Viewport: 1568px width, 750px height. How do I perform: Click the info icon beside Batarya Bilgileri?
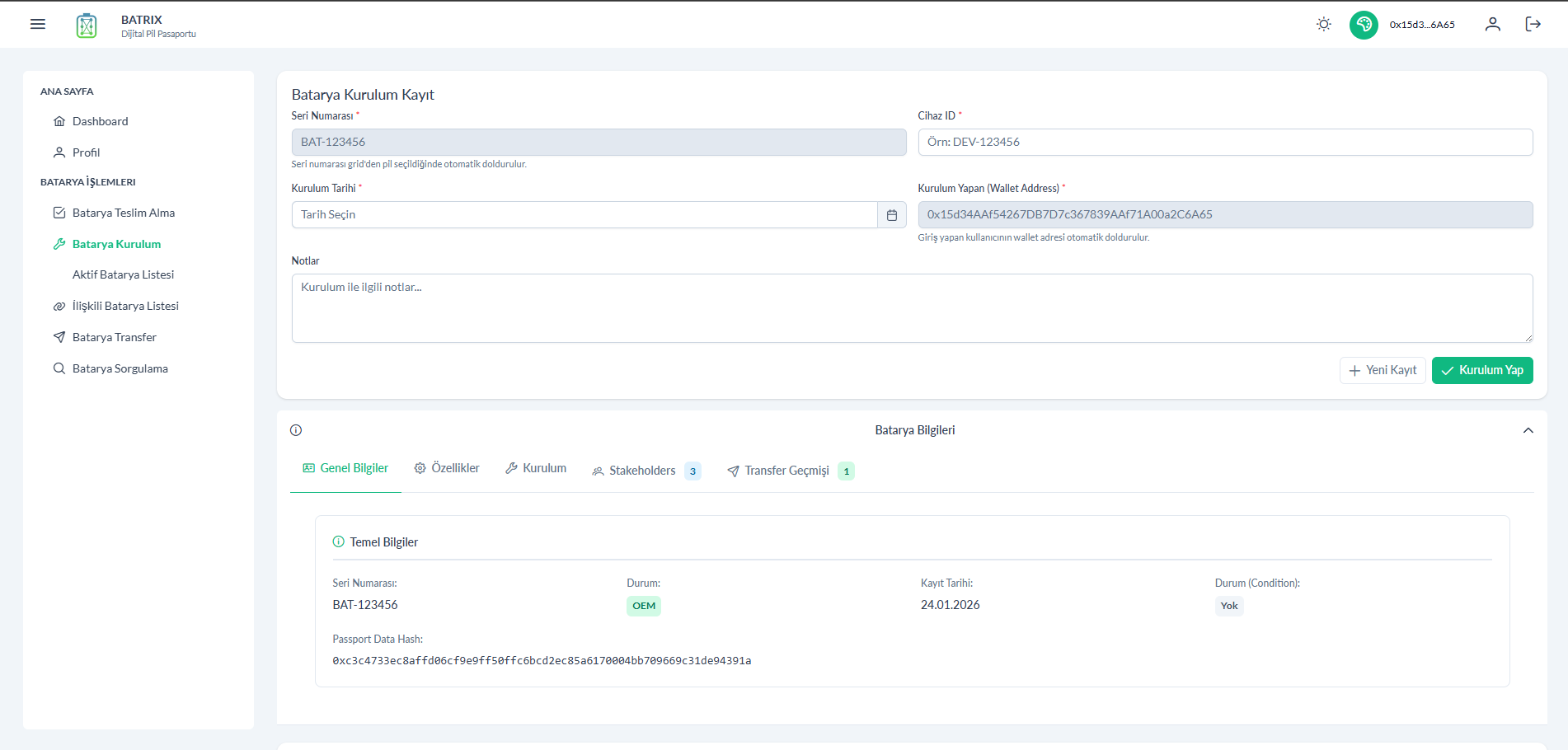coord(296,430)
